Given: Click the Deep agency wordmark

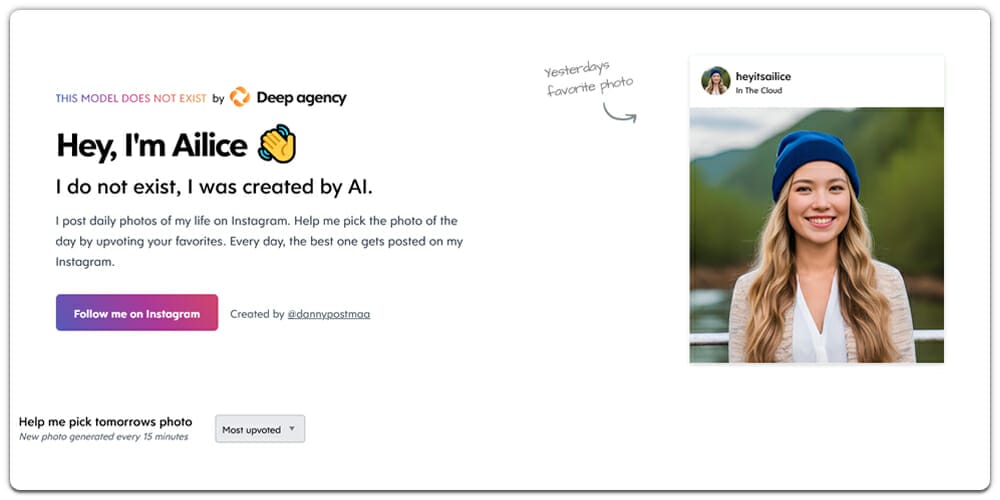Looking at the screenshot, I should 301,98.
